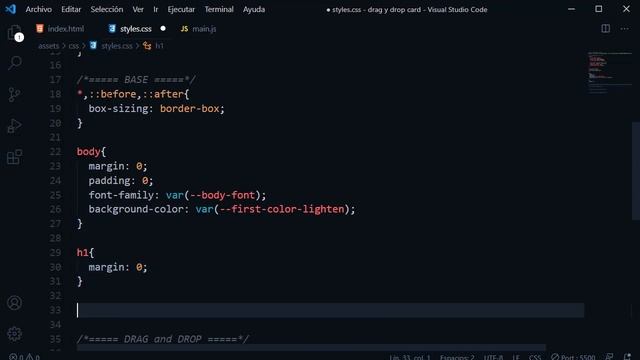Click '::before' selector on line 18

(112, 94)
